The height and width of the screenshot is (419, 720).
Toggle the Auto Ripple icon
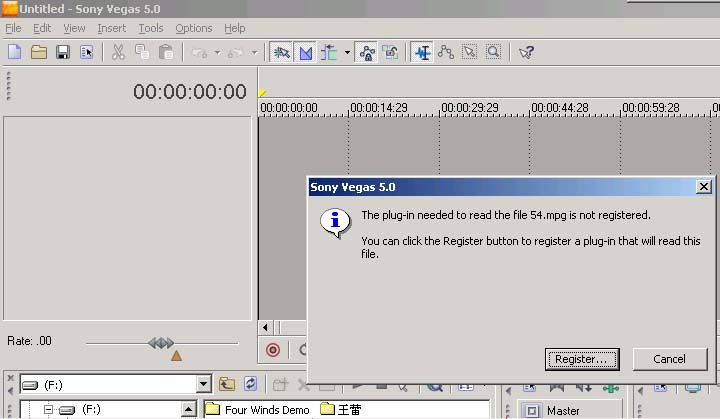(x=329, y=52)
